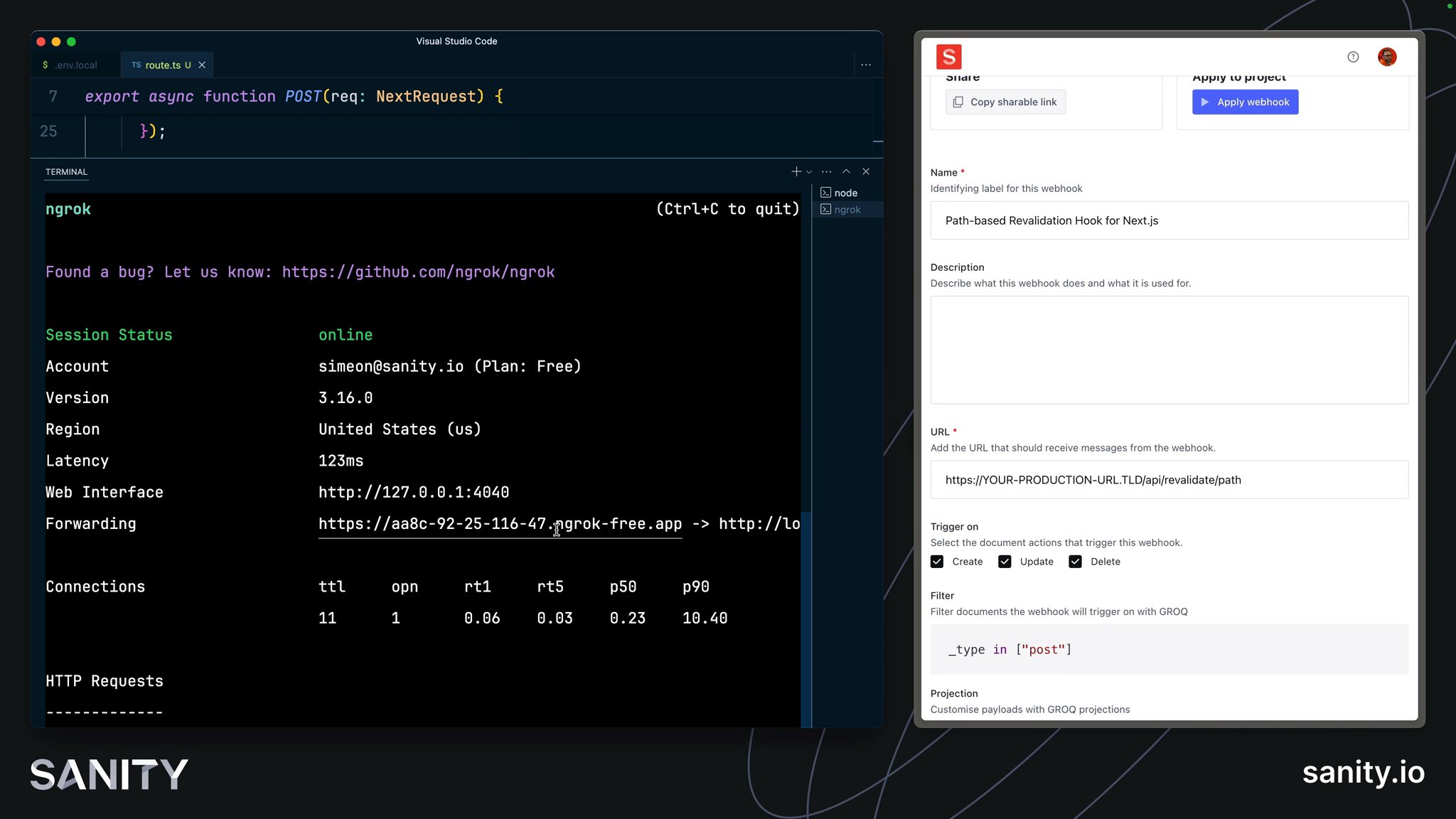Click the account simeon@sanity.io text
Viewport: 1456px width, 819px height.
click(391, 367)
